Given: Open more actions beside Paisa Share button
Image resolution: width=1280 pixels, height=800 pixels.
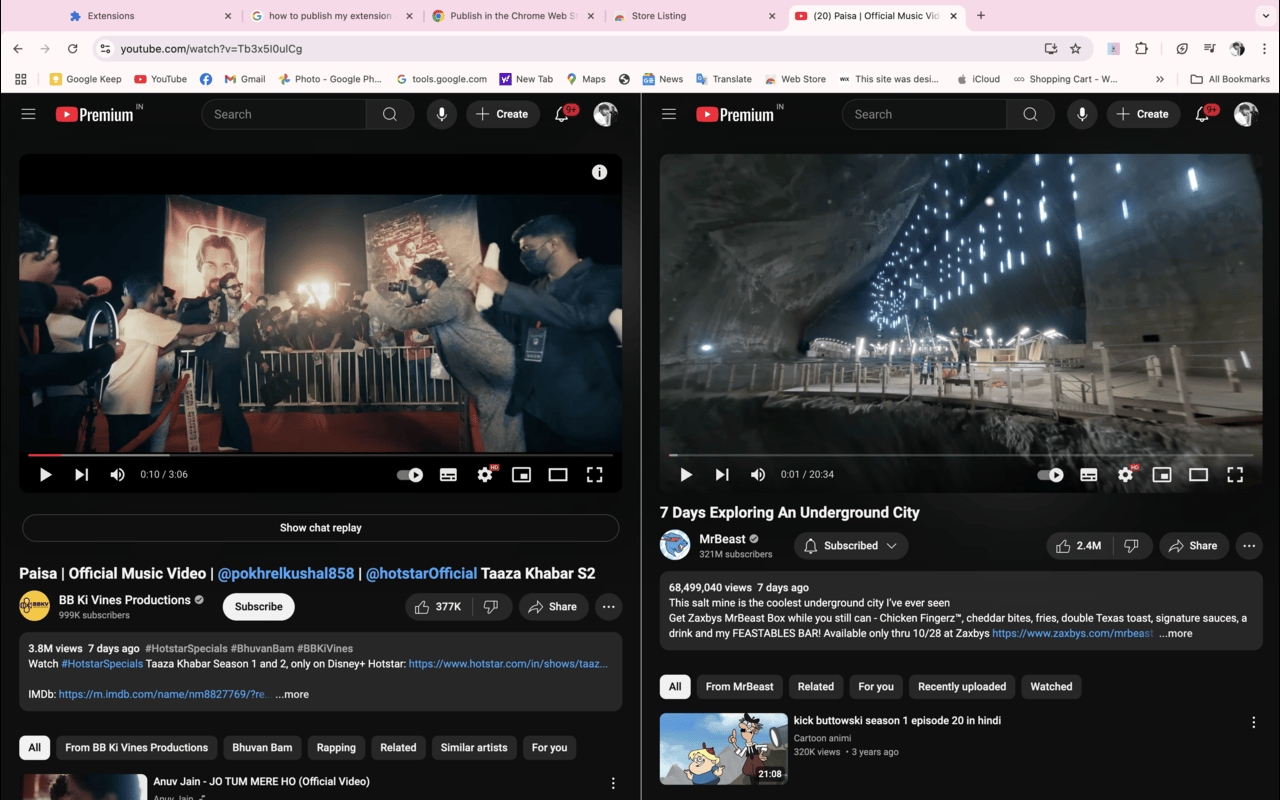Looking at the screenshot, I should point(608,607).
